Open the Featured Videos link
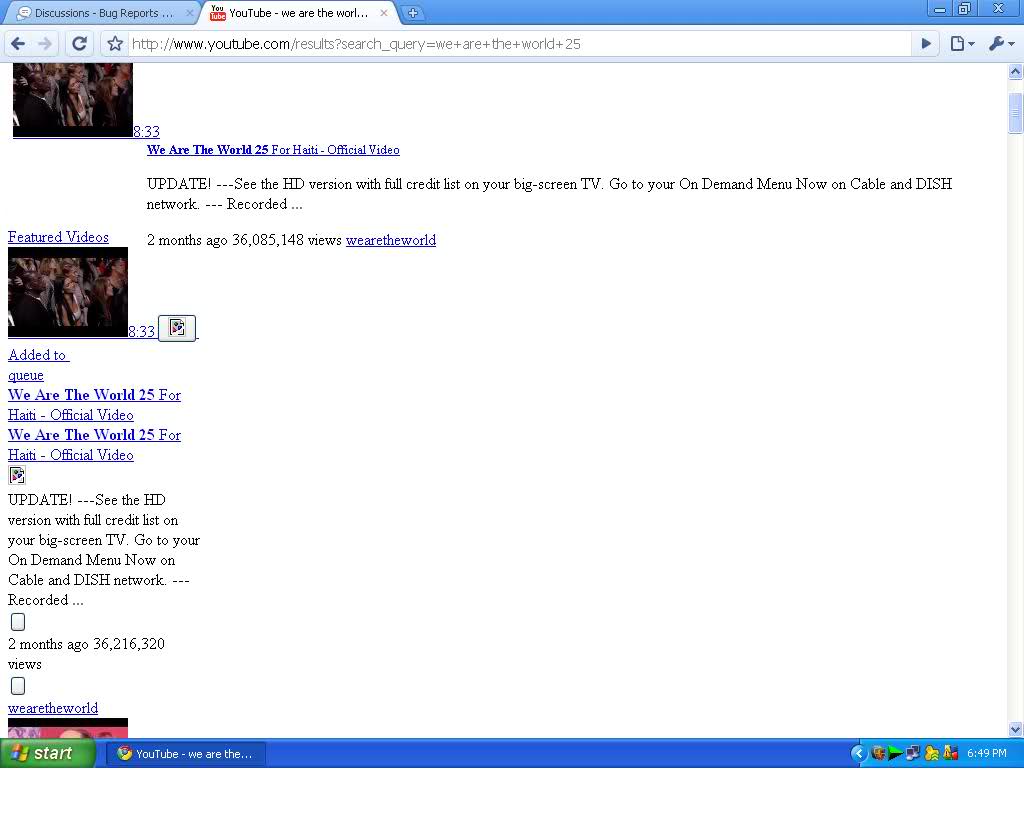This screenshot has width=1024, height=822. point(58,237)
